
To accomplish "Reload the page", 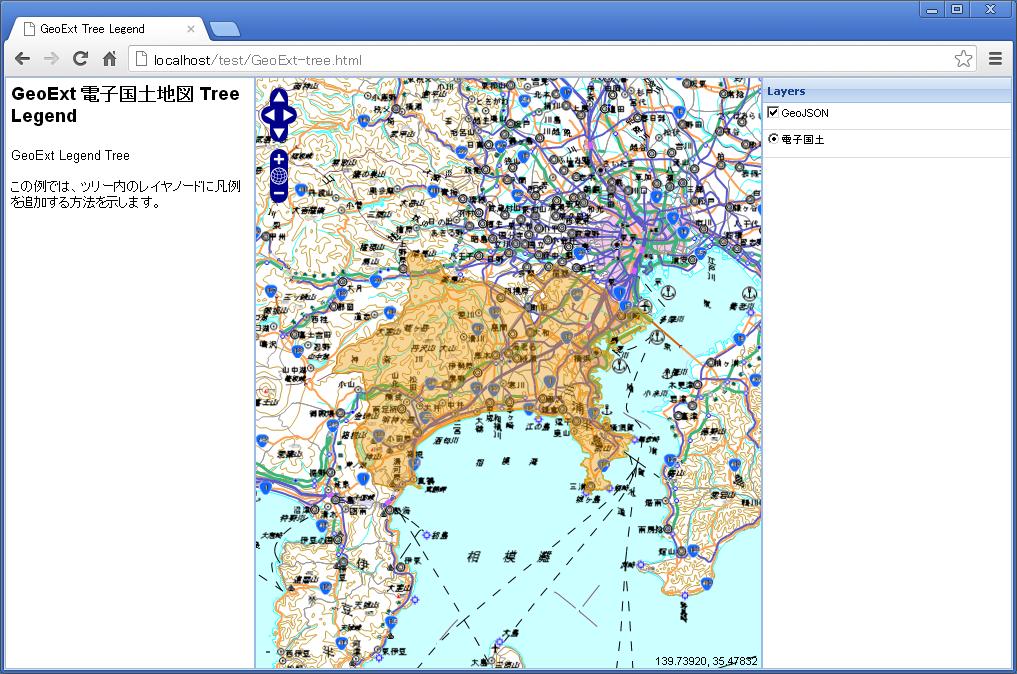I will pyautogui.click(x=80, y=59).
